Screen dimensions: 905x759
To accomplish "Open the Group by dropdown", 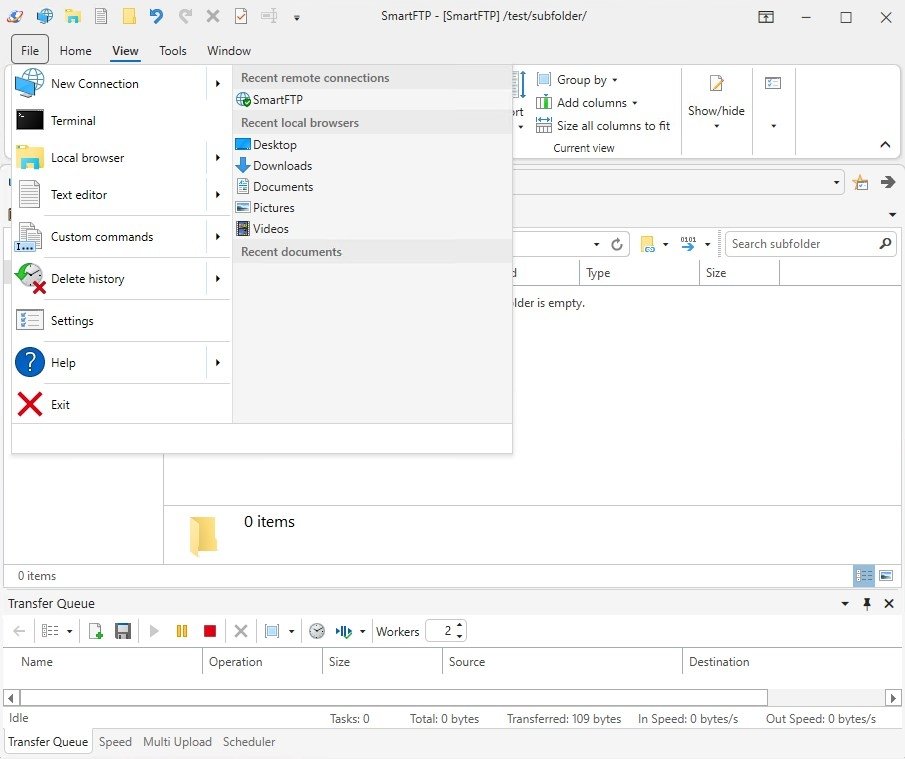I will (577, 80).
